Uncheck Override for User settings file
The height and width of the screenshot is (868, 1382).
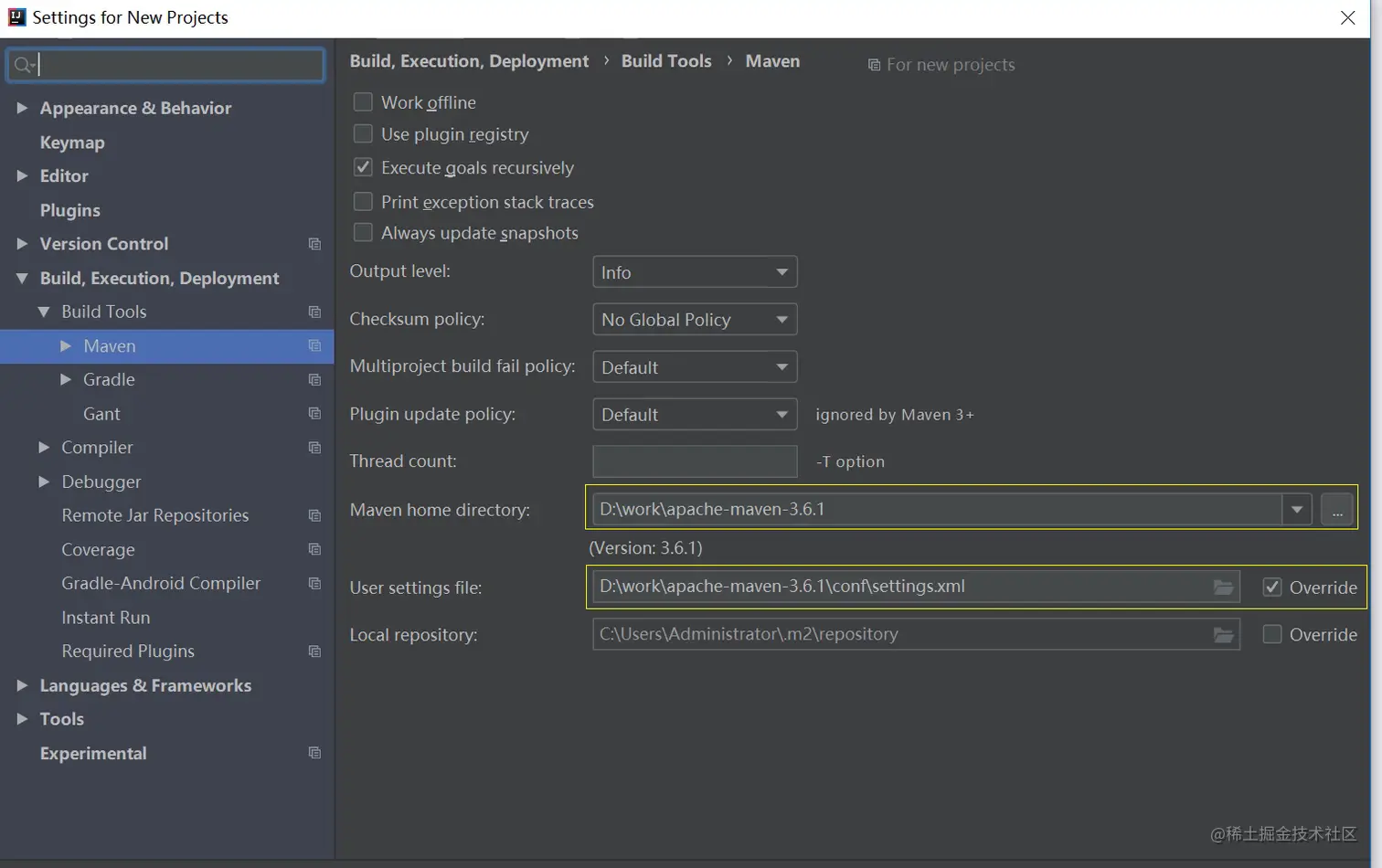[1272, 587]
